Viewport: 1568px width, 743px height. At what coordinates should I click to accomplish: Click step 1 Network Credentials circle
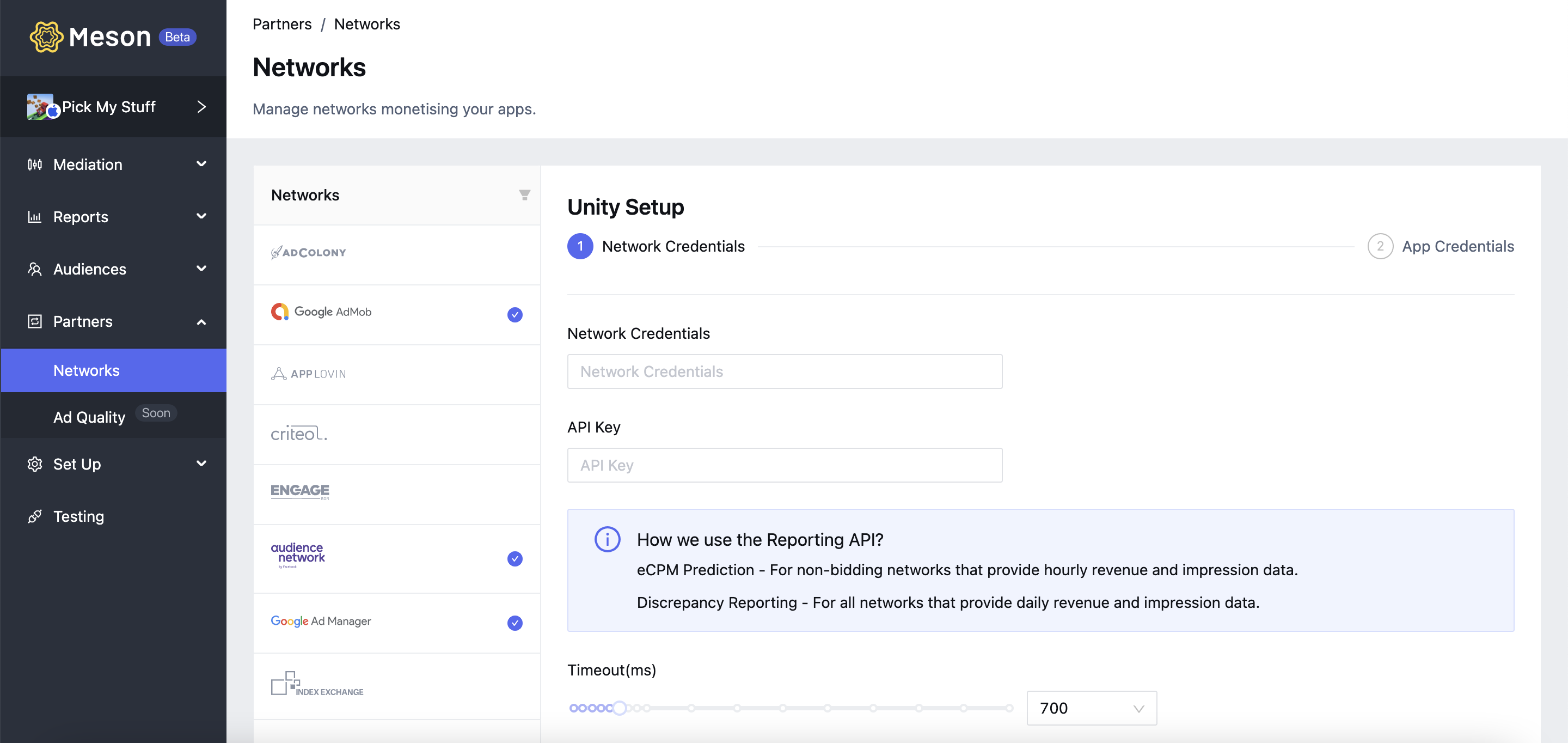pos(580,246)
